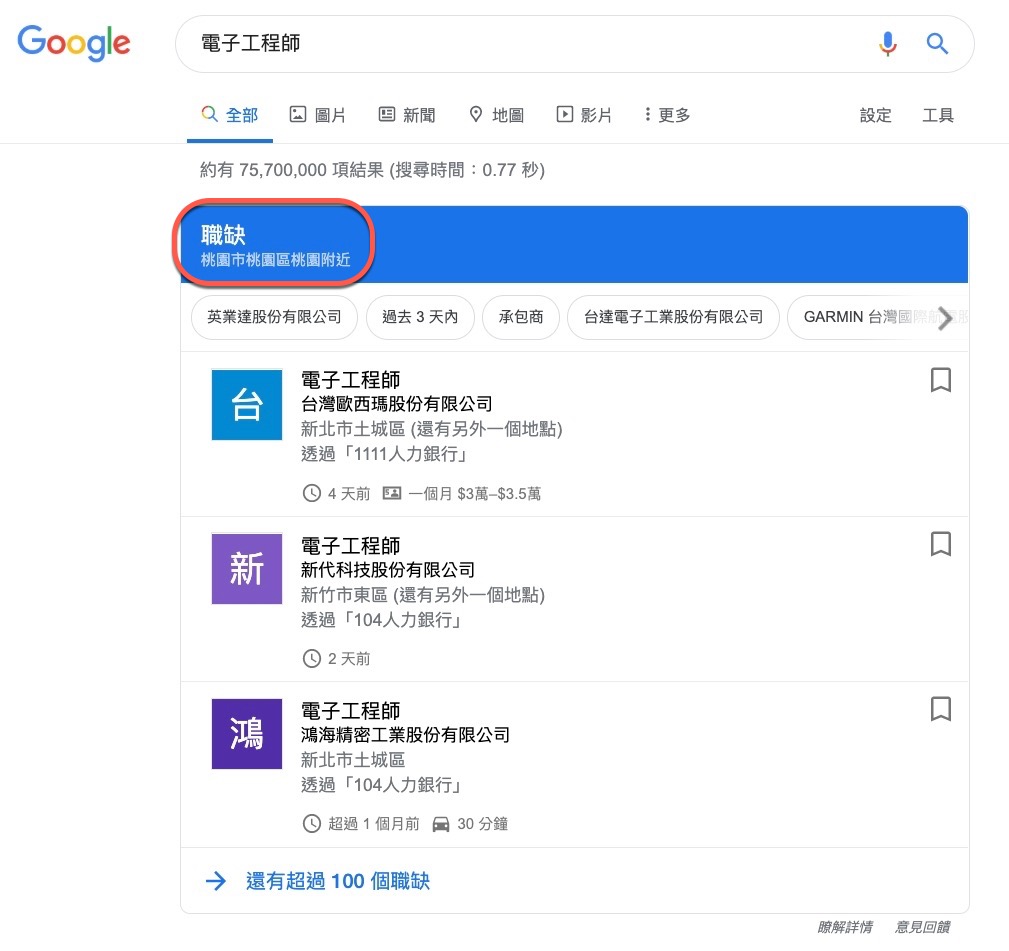The image size is (1009, 951).
Task: Click the 台 company logo thumbnail
Action: click(x=246, y=405)
